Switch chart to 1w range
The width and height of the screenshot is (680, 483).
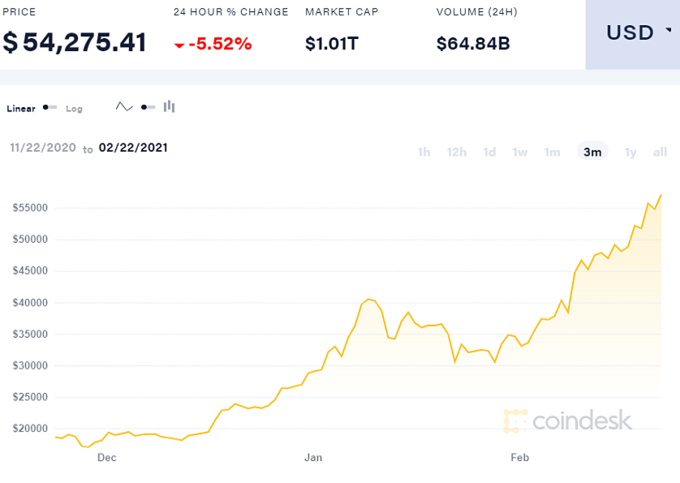[x=520, y=152]
